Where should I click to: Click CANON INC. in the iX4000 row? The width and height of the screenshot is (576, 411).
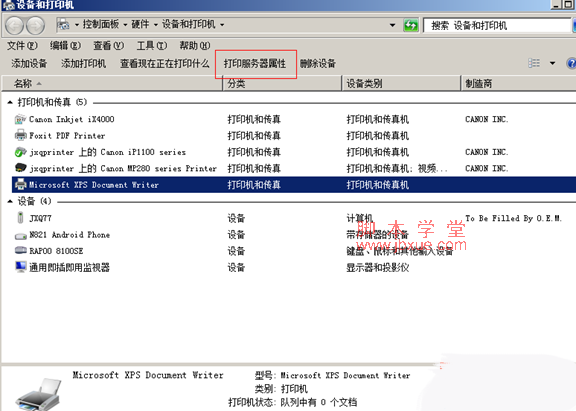[487, 119]
